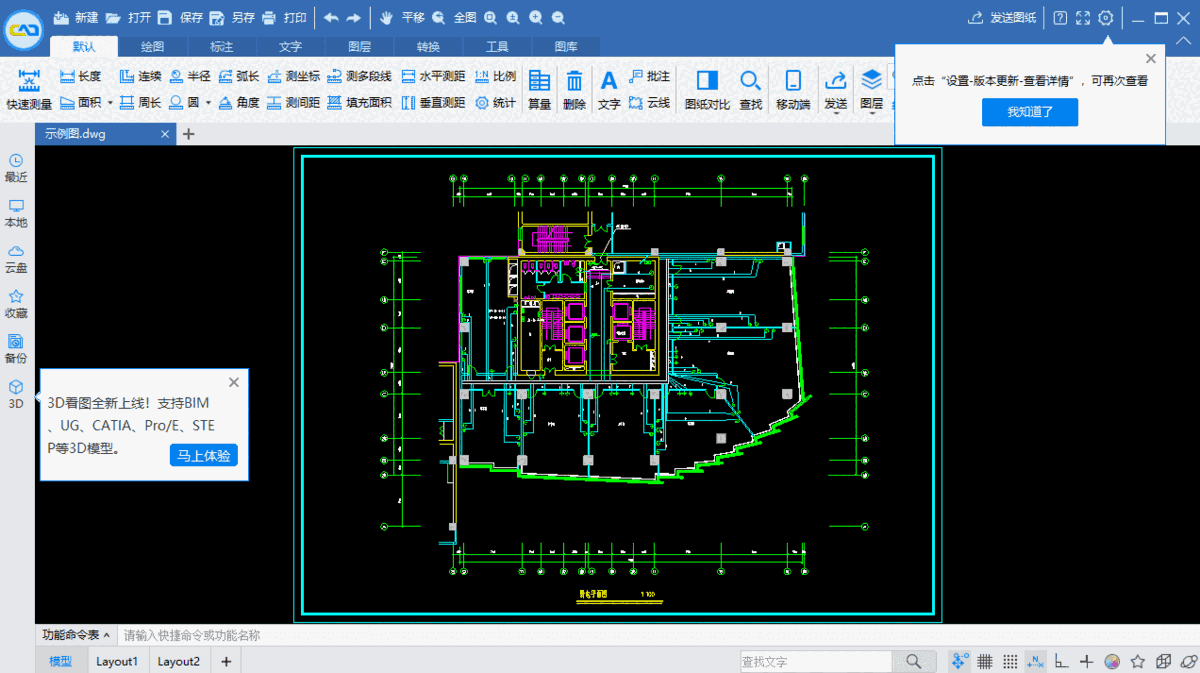Select the 快速测量 quick measure tool

[x=28, y=88]
